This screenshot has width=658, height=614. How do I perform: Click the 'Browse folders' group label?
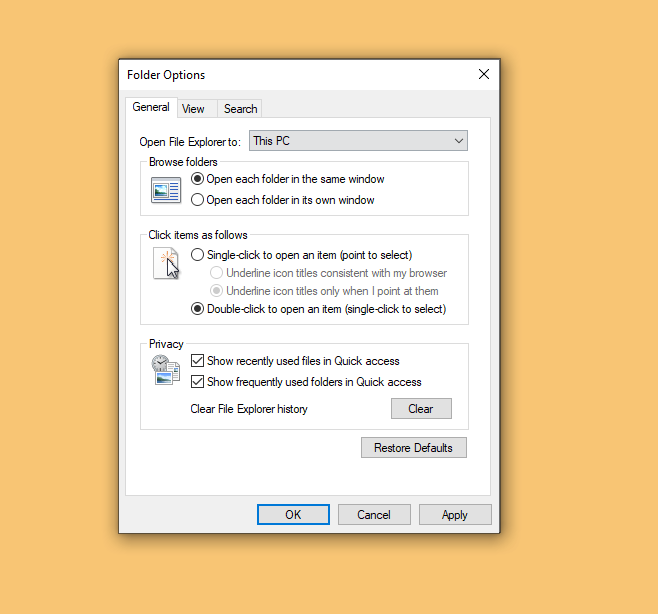click(183, 162)
